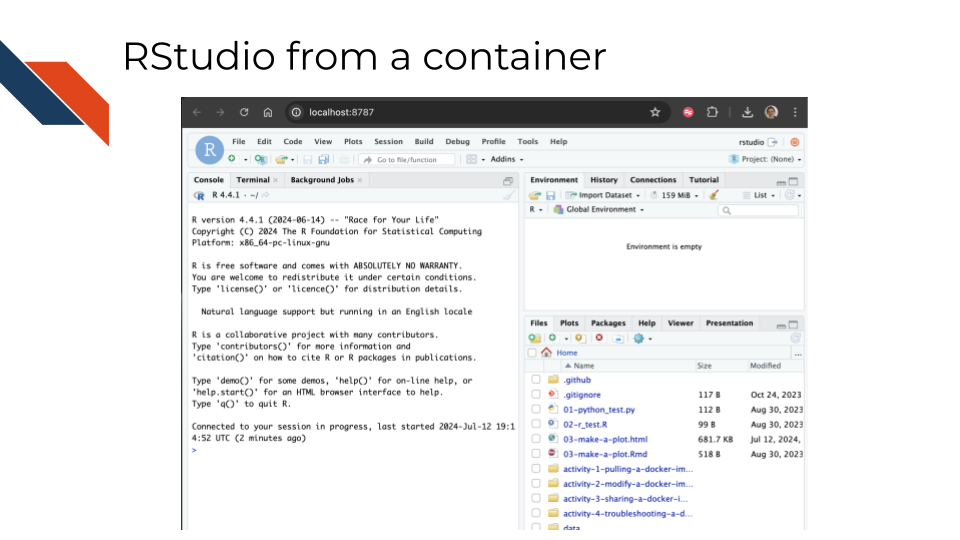This screenshot has width=960, height=540.
Task: Create a new folder in the Files pane
Action: pyautogui.click(x=534, y=338)
